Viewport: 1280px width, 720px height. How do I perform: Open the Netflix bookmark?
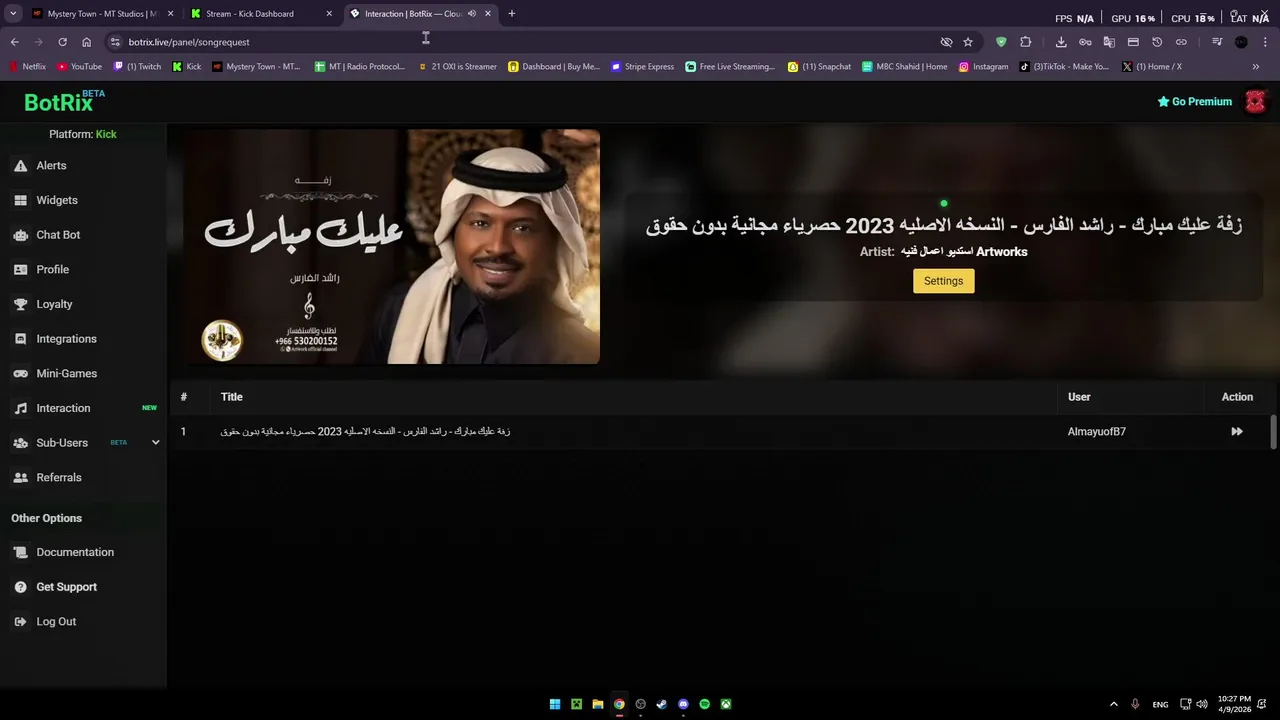[27, 67]
